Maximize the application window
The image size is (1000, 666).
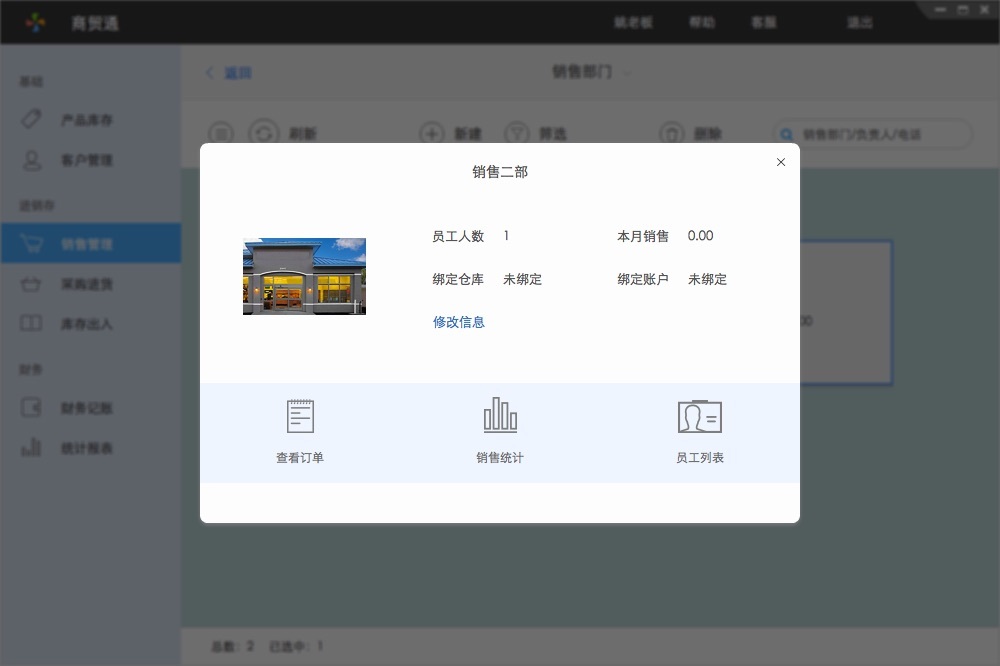(963, 10)
